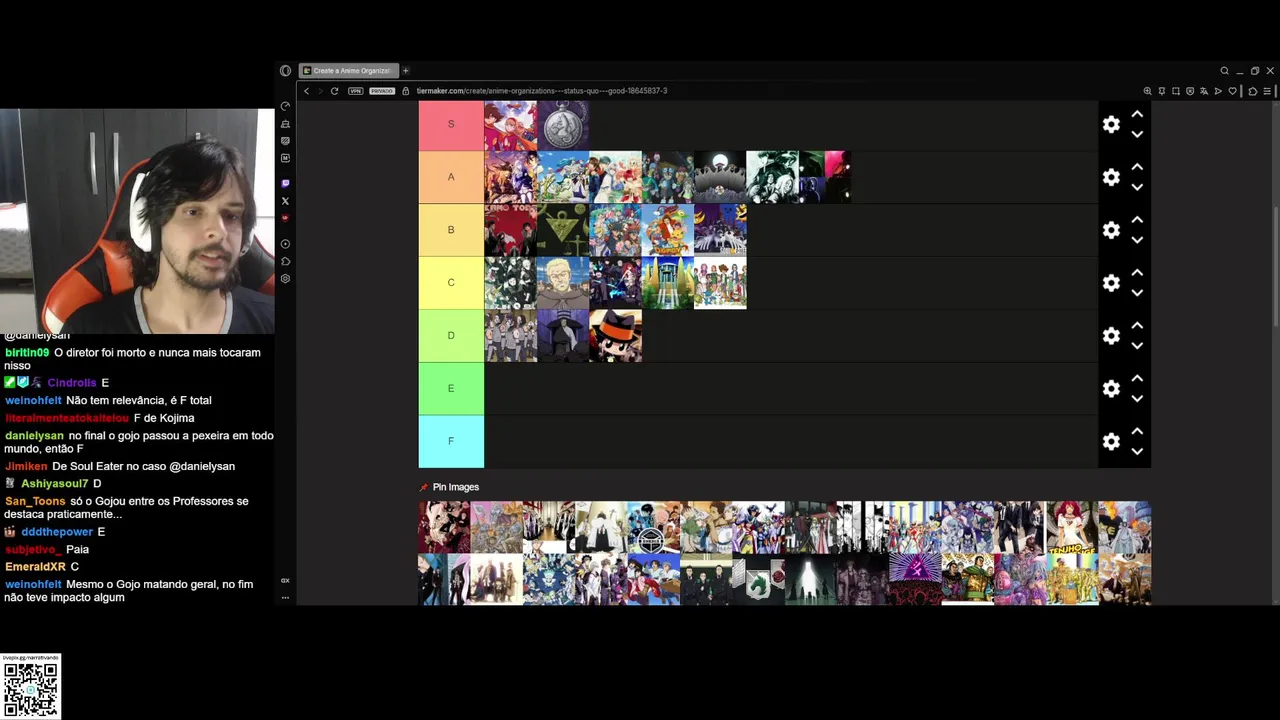Open settings gear for F tier row

(x=1111, y=441)
